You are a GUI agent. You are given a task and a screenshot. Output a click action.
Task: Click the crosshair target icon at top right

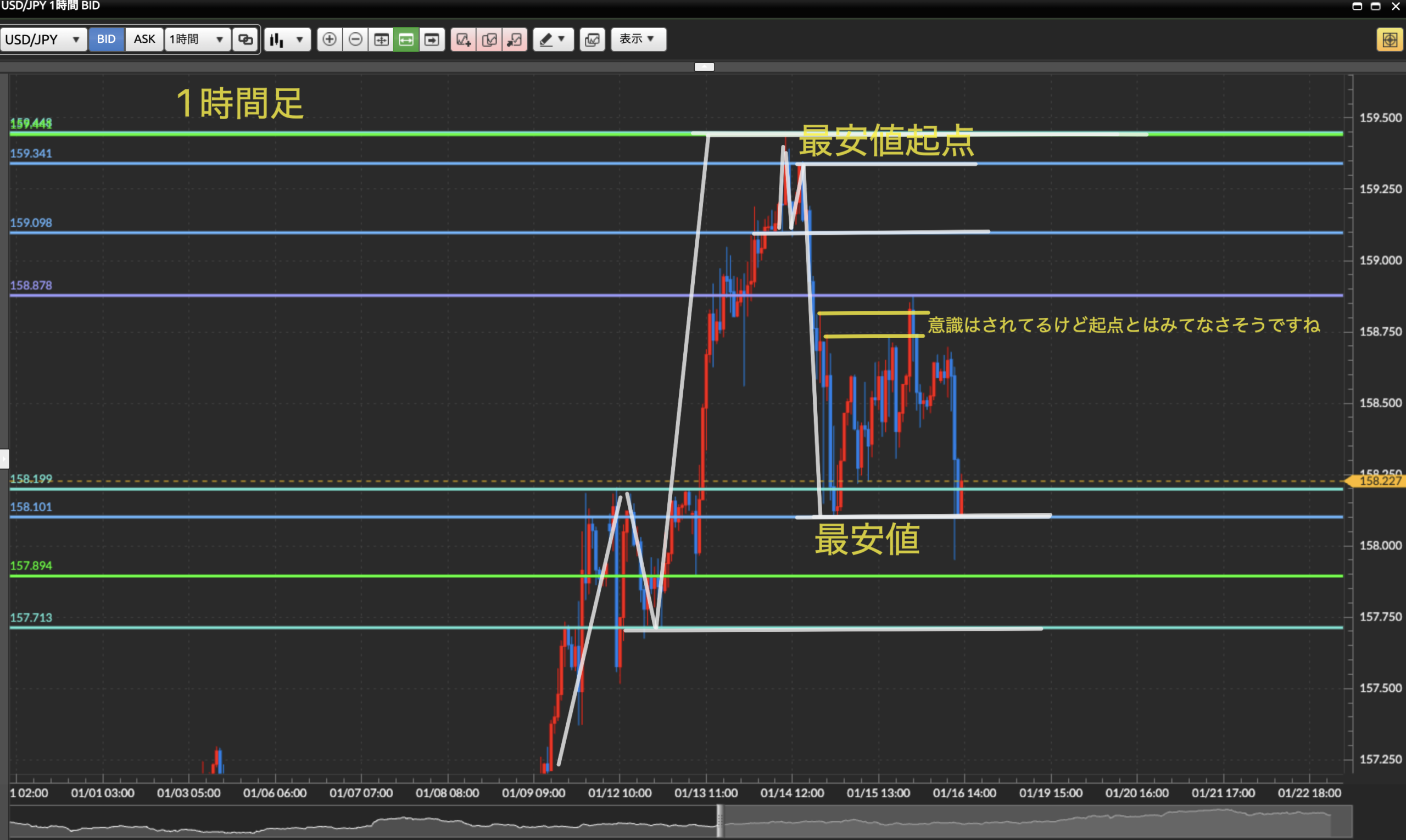pyautogui.click(x=1390, y=40)
